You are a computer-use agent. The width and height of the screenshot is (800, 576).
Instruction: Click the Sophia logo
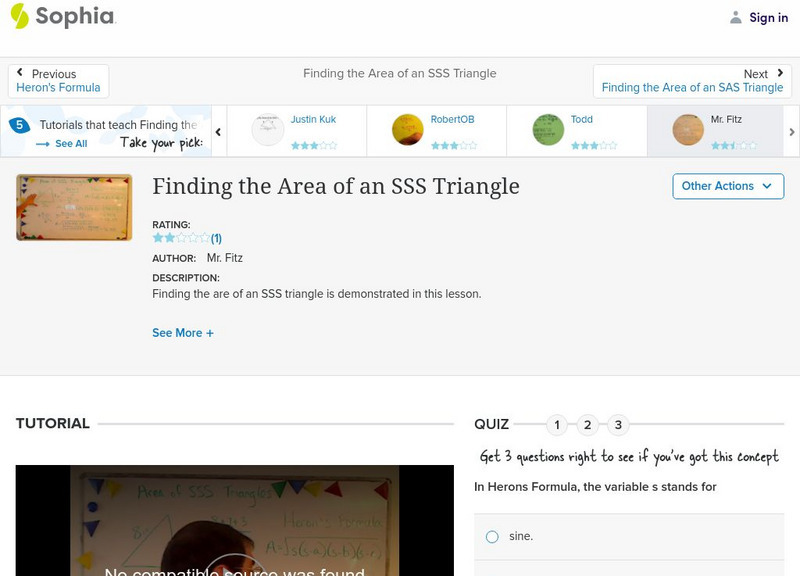click(60, 17)
